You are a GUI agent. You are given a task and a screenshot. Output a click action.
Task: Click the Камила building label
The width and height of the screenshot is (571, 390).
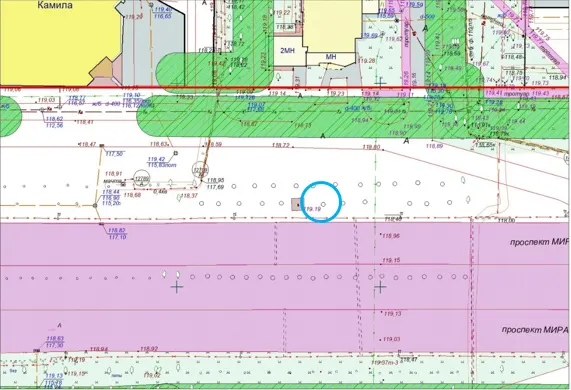click(55, 5)
